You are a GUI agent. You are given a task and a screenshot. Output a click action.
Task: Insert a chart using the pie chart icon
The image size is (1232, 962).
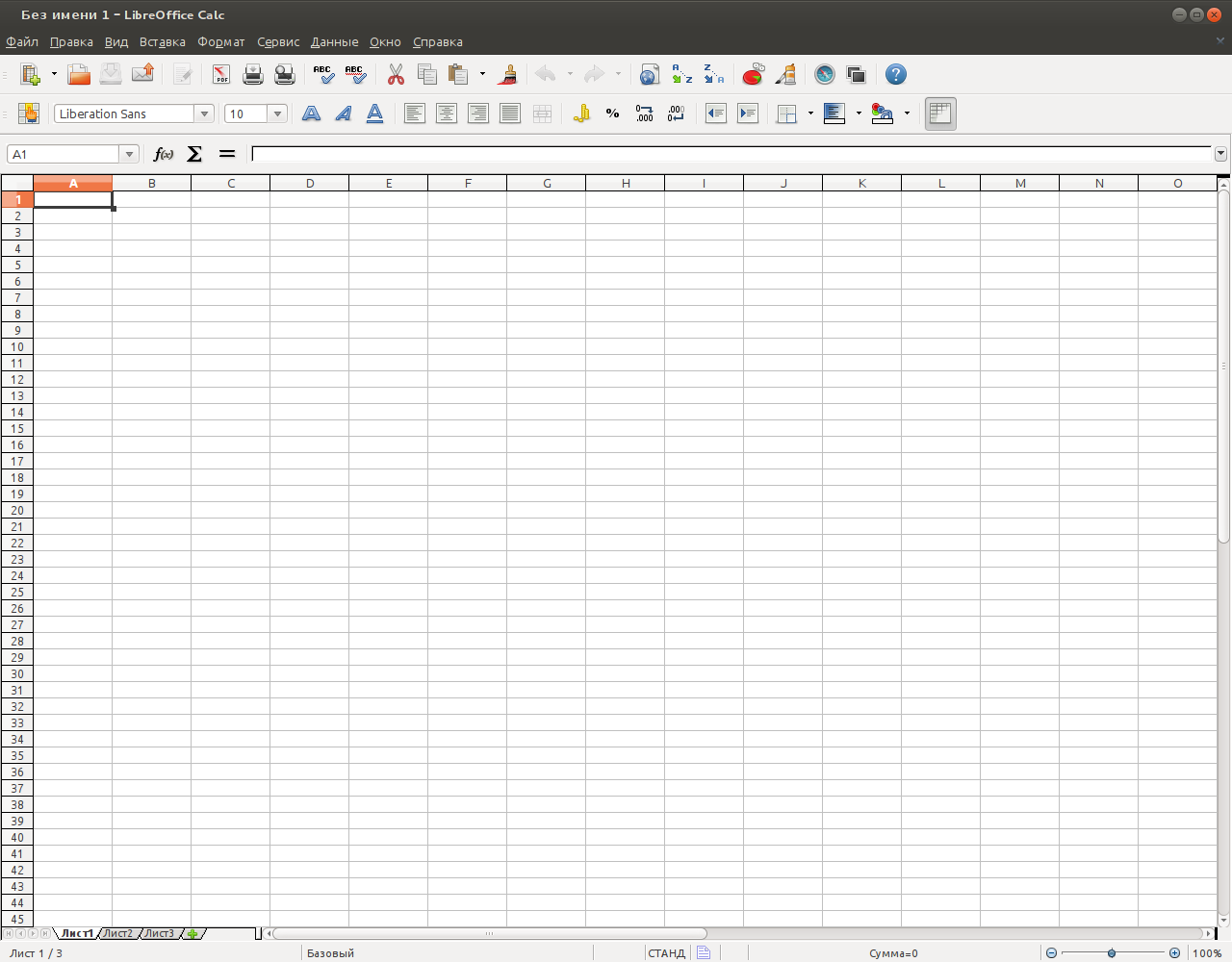753,74
